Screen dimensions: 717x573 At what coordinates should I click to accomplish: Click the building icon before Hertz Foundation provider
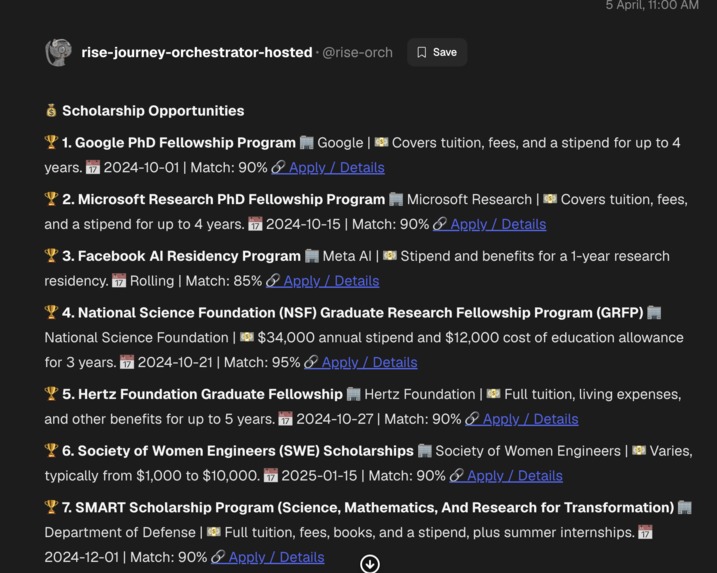pos(353,394)
